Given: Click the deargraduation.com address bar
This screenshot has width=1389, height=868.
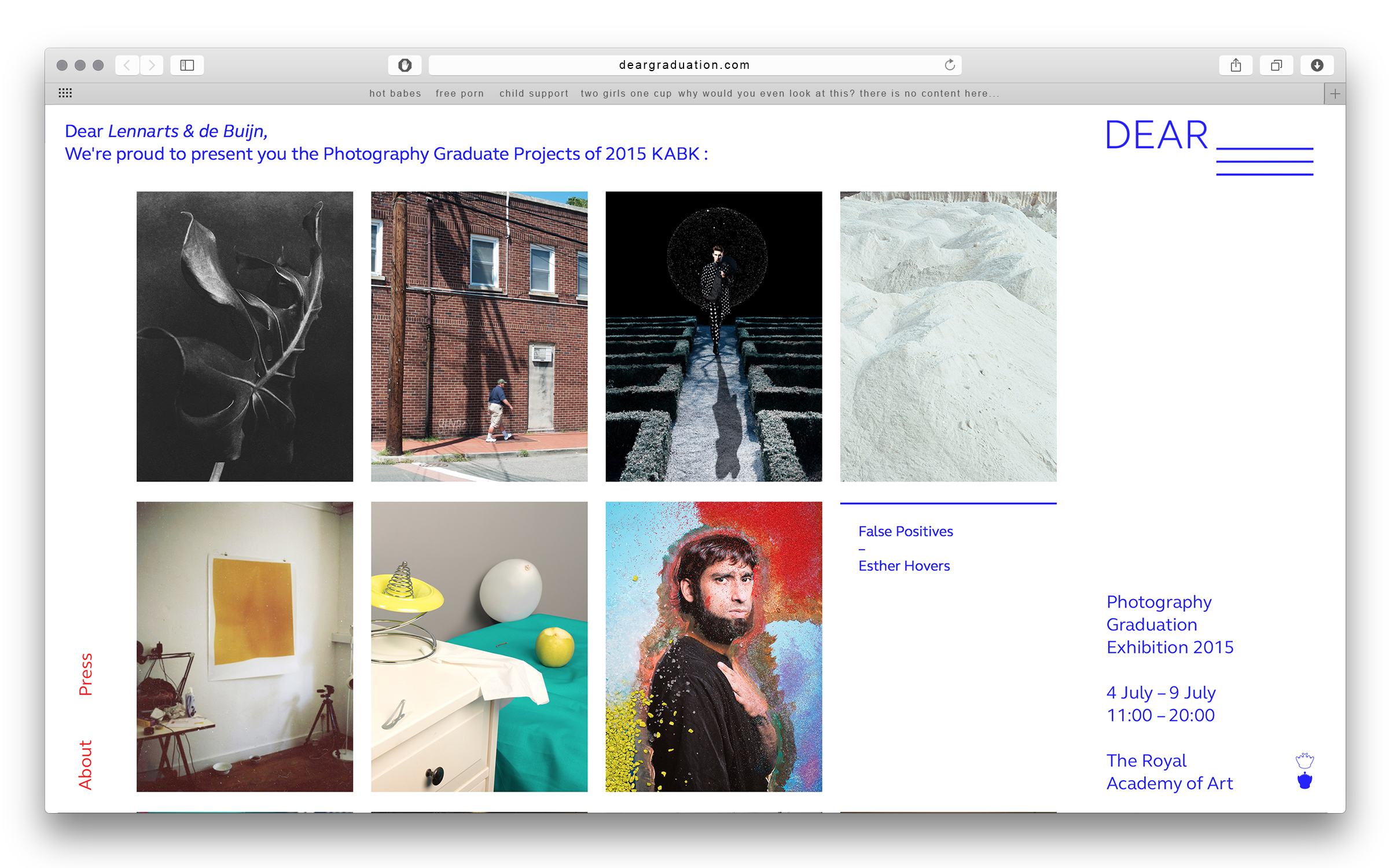Looking at the screenshot, I should click(x=695, y=65).
